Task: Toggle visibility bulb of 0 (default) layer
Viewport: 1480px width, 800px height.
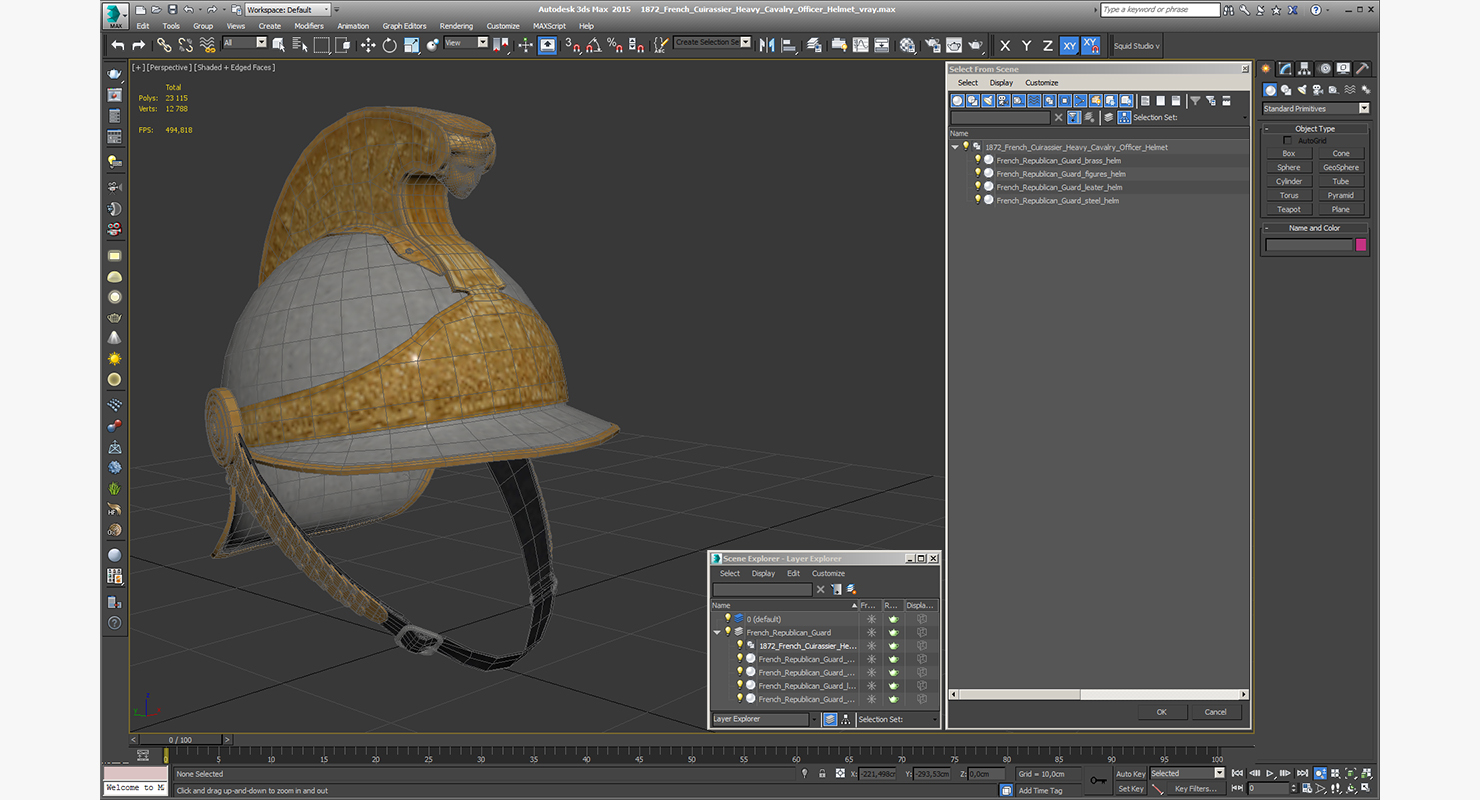Action: click(727, 619)
